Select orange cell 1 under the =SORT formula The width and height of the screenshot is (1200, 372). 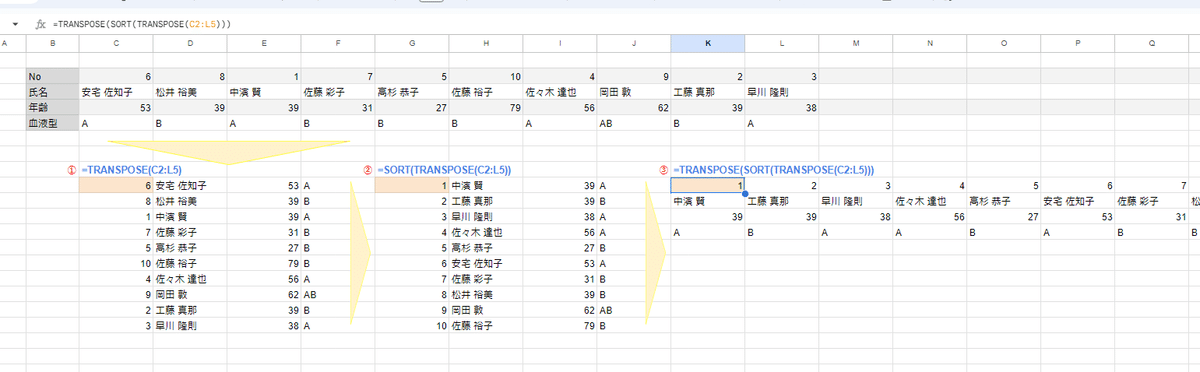(x=412, y=185)
